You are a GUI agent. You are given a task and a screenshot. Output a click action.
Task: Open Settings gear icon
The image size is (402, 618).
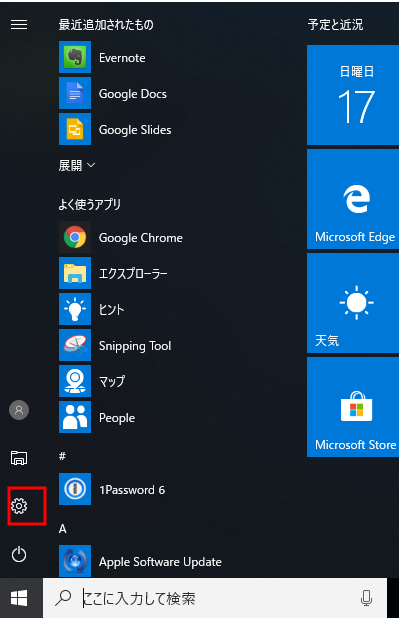coord(19,506)
